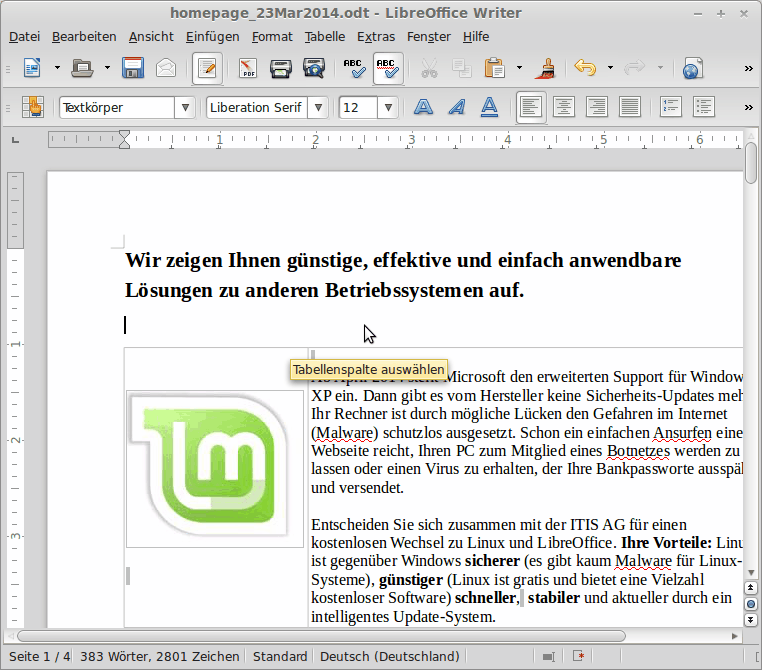Click the Linux Mint logo image
Image resolution: width=762 pixels, height=670 pixels.
click(x=215, y=468)
